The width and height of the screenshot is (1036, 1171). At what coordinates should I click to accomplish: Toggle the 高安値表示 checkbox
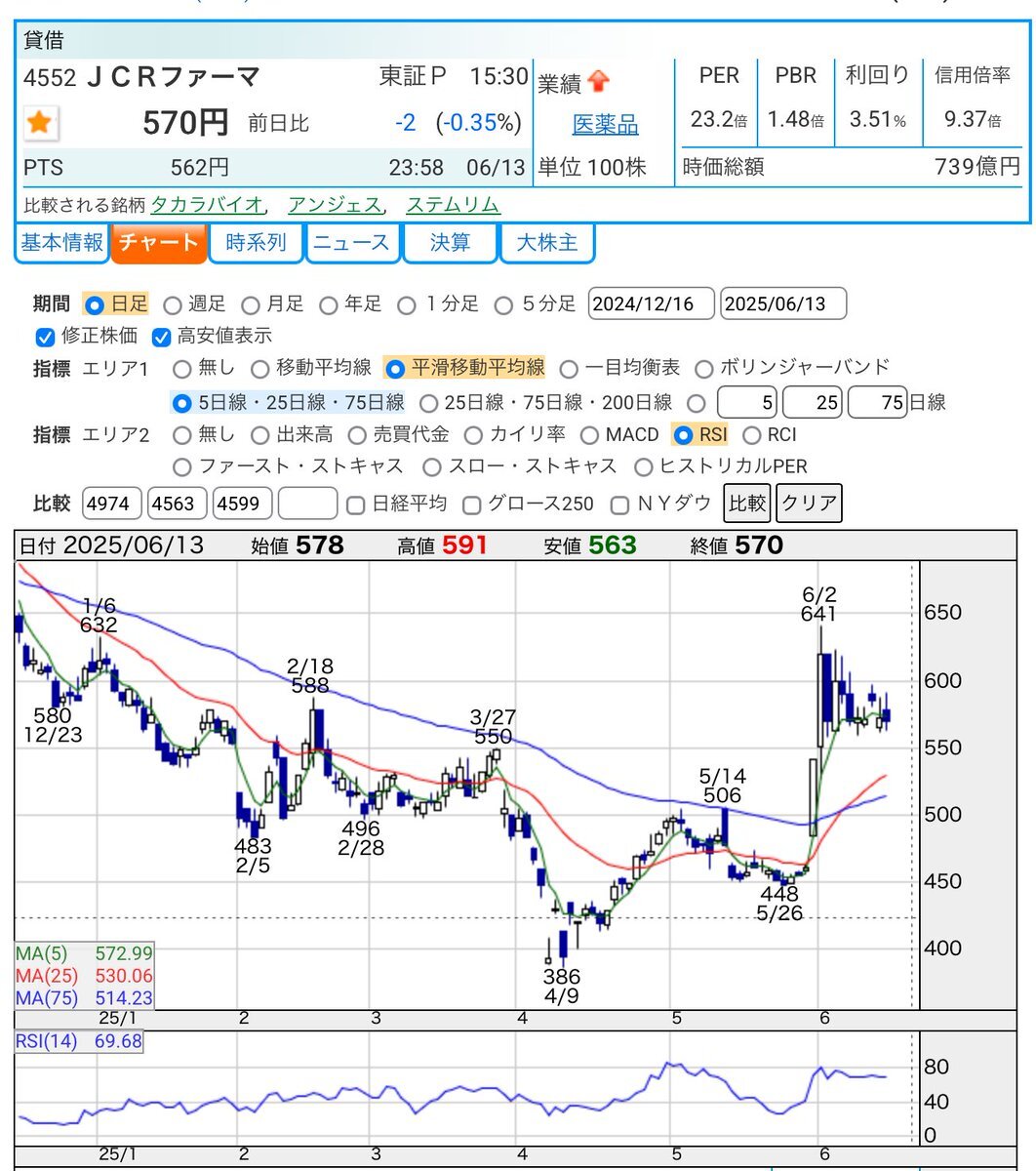(162, 338)
